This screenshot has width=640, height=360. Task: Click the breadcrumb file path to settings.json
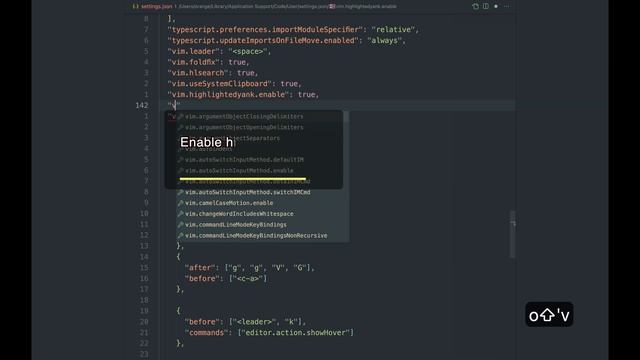tap(253, 7)
